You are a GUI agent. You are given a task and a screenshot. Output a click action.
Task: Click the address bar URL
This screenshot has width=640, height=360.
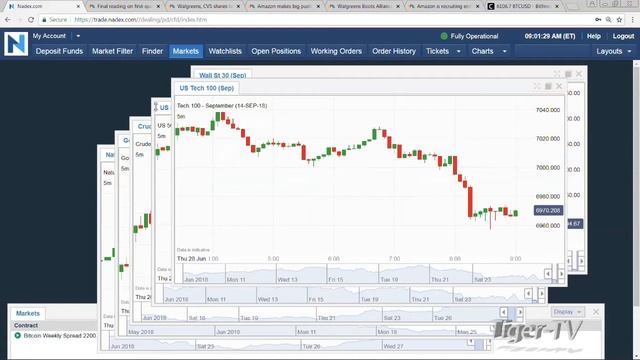(141, 20)
